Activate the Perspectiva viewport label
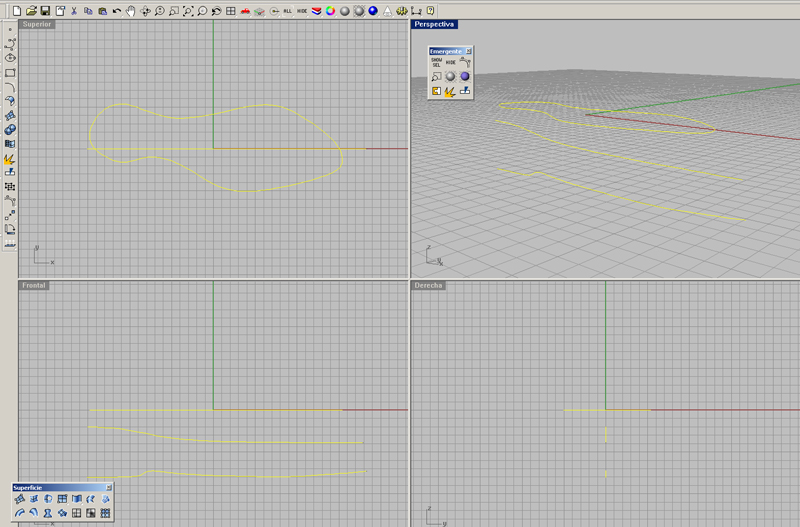Screen dimensions: 800x527 click(434, 24)
